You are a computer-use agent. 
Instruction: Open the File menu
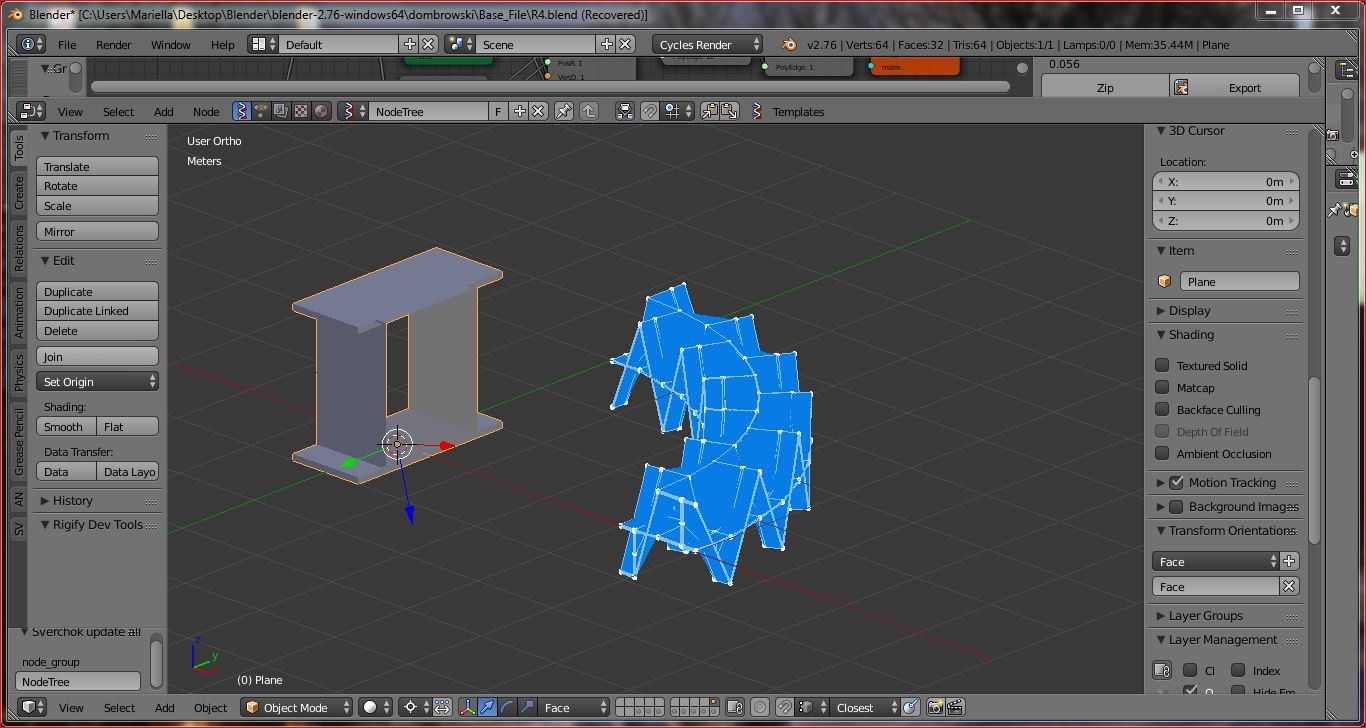click(x=67, y=44)
